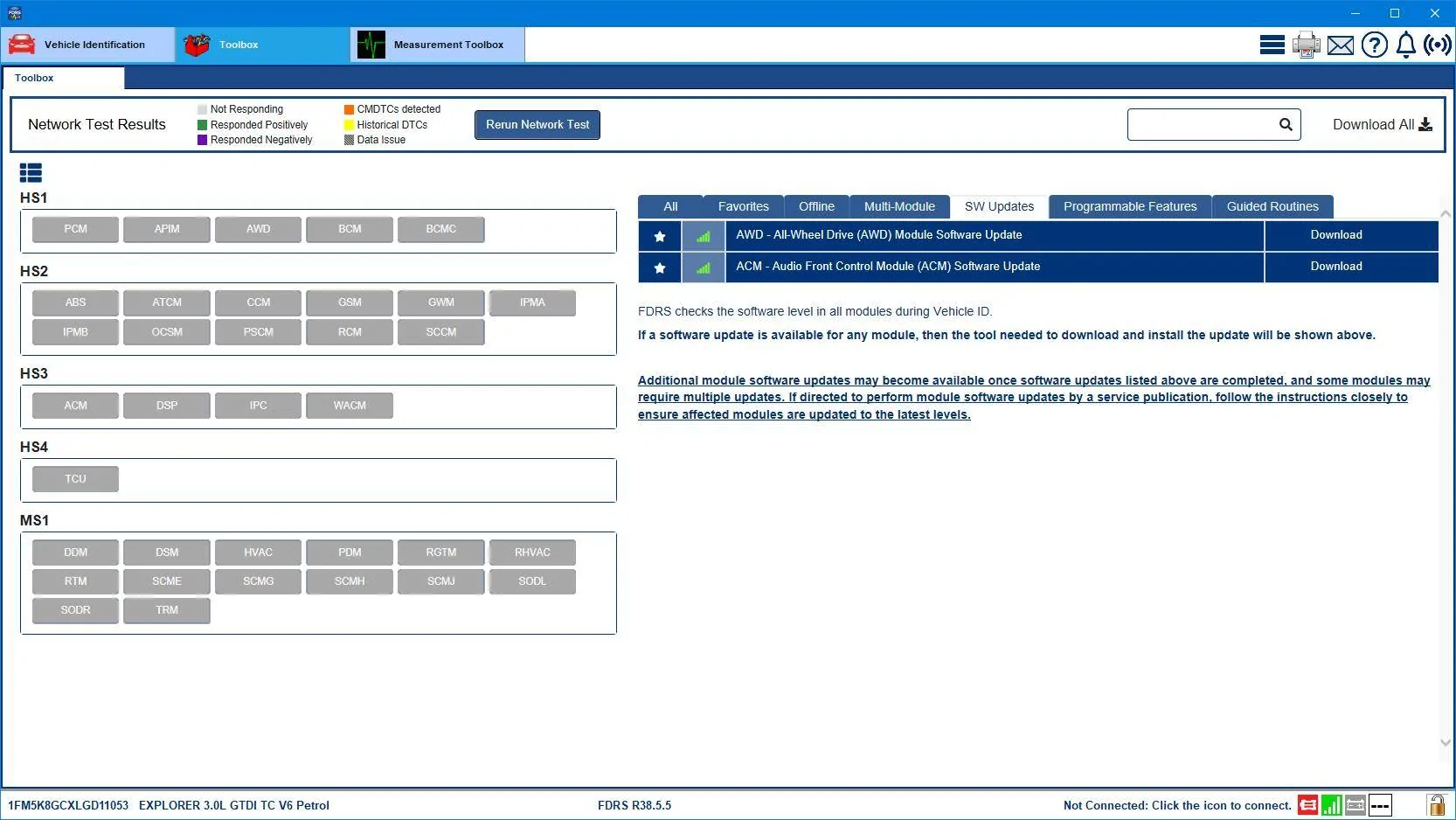Click the Rerun Network Test button
1456x820 pixels.
coord(537,124)
